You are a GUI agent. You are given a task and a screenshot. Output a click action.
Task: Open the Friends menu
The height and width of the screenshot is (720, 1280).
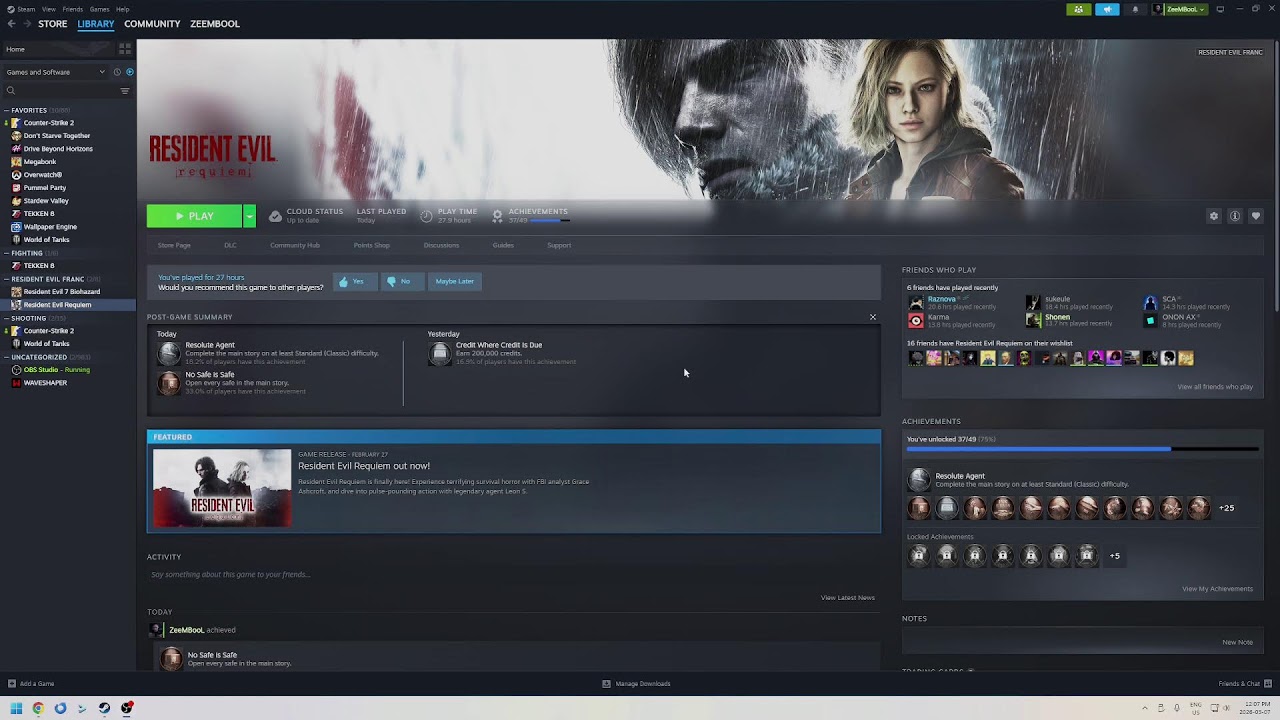coord(72,9)
